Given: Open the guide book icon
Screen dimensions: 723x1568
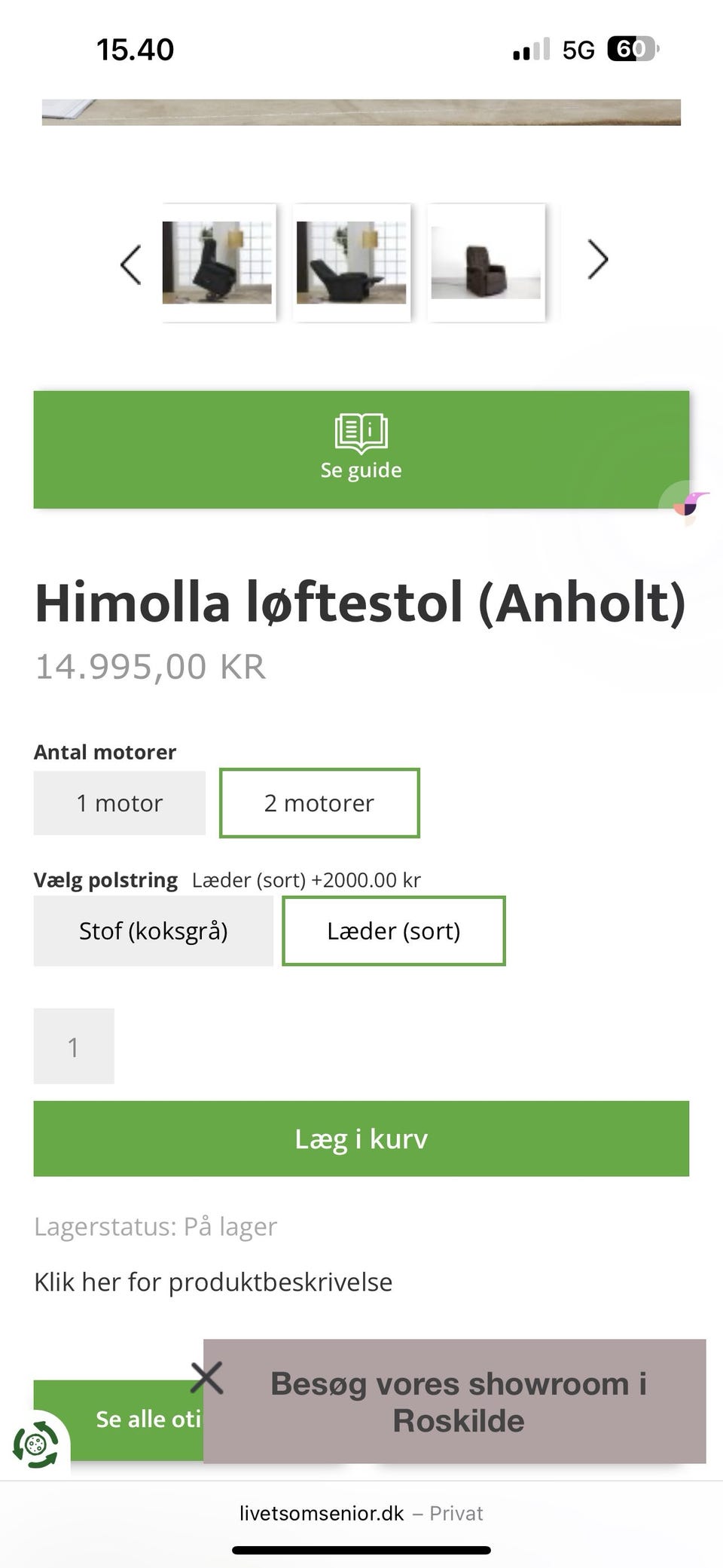Looking at the screenshot, I should [361, 432].
